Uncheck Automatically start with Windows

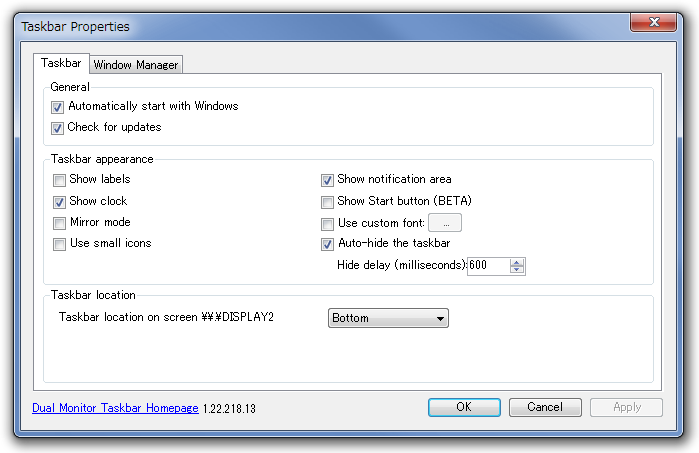pyautogui.click(x=57, y=107)
